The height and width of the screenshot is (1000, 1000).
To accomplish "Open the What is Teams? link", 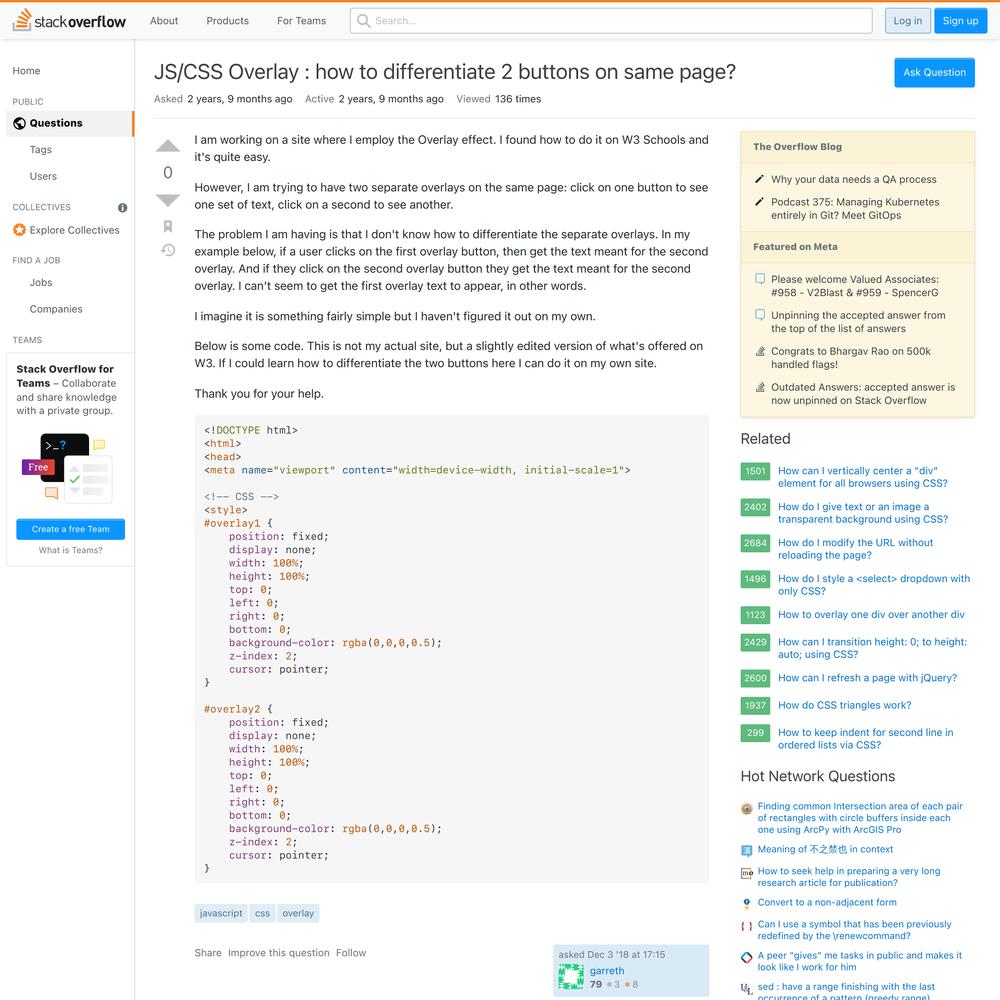I will point(71,550).
